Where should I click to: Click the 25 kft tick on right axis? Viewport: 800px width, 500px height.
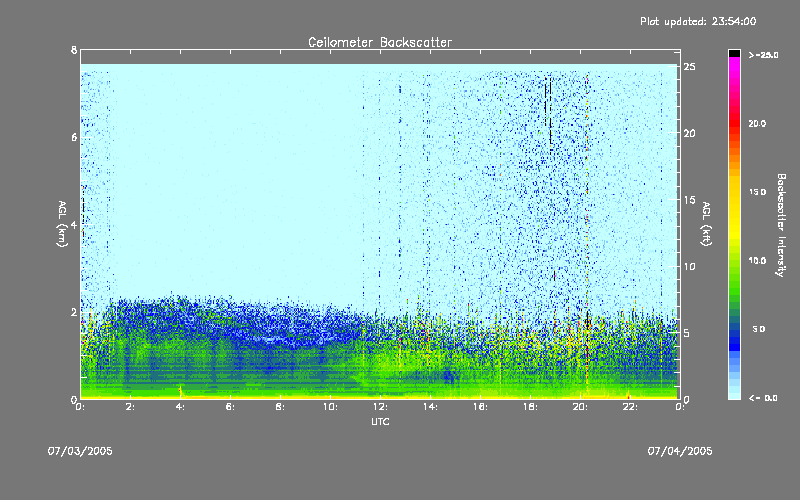(x=690, y=67)
